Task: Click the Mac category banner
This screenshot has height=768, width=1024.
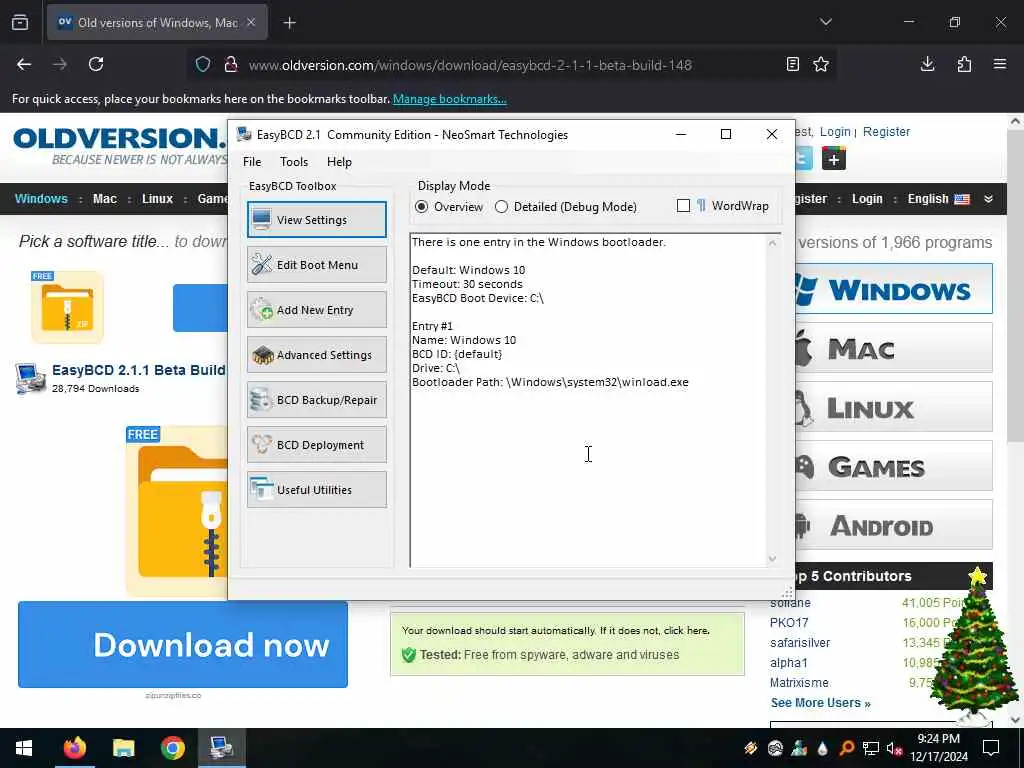Action: point(893,349)
